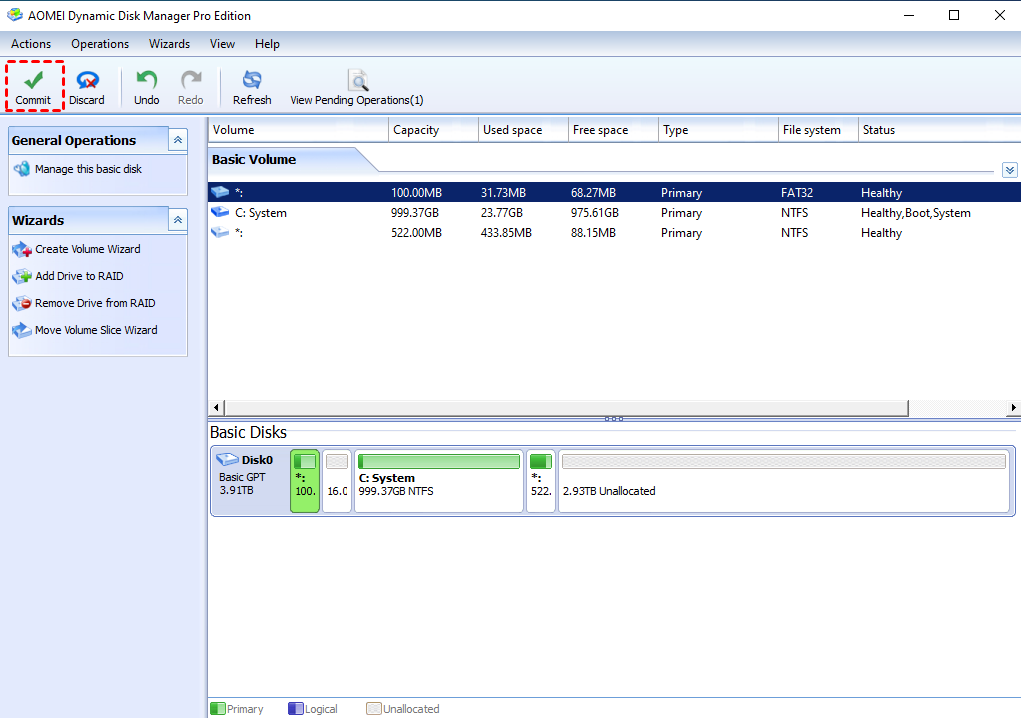Image resolution: width=1021 pixels, height=718 pixels.
Task: Switch to the Basic Volume tab
Action: (x=252, y=160)
